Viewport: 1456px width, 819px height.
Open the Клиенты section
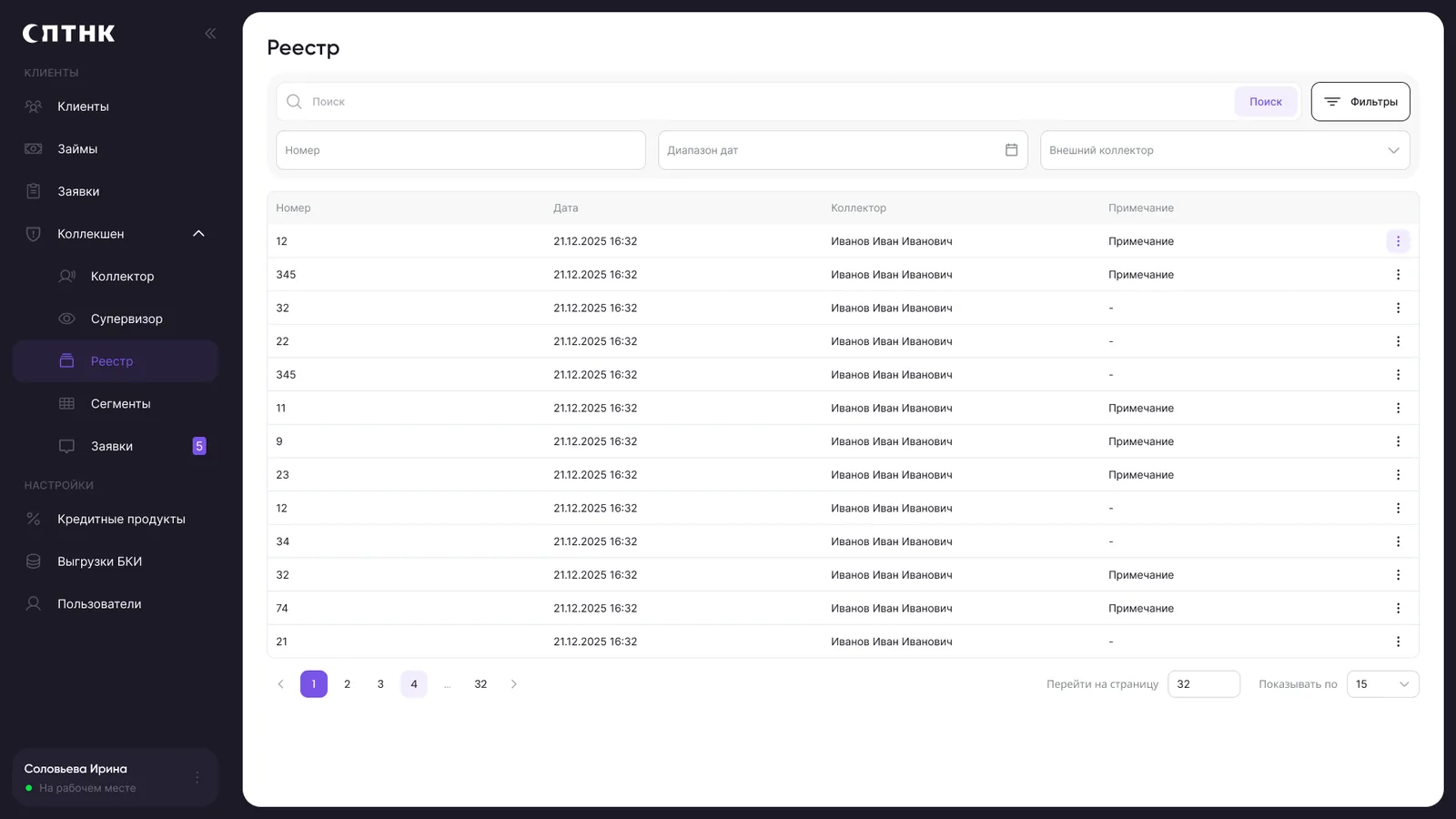tap(116, 106)
